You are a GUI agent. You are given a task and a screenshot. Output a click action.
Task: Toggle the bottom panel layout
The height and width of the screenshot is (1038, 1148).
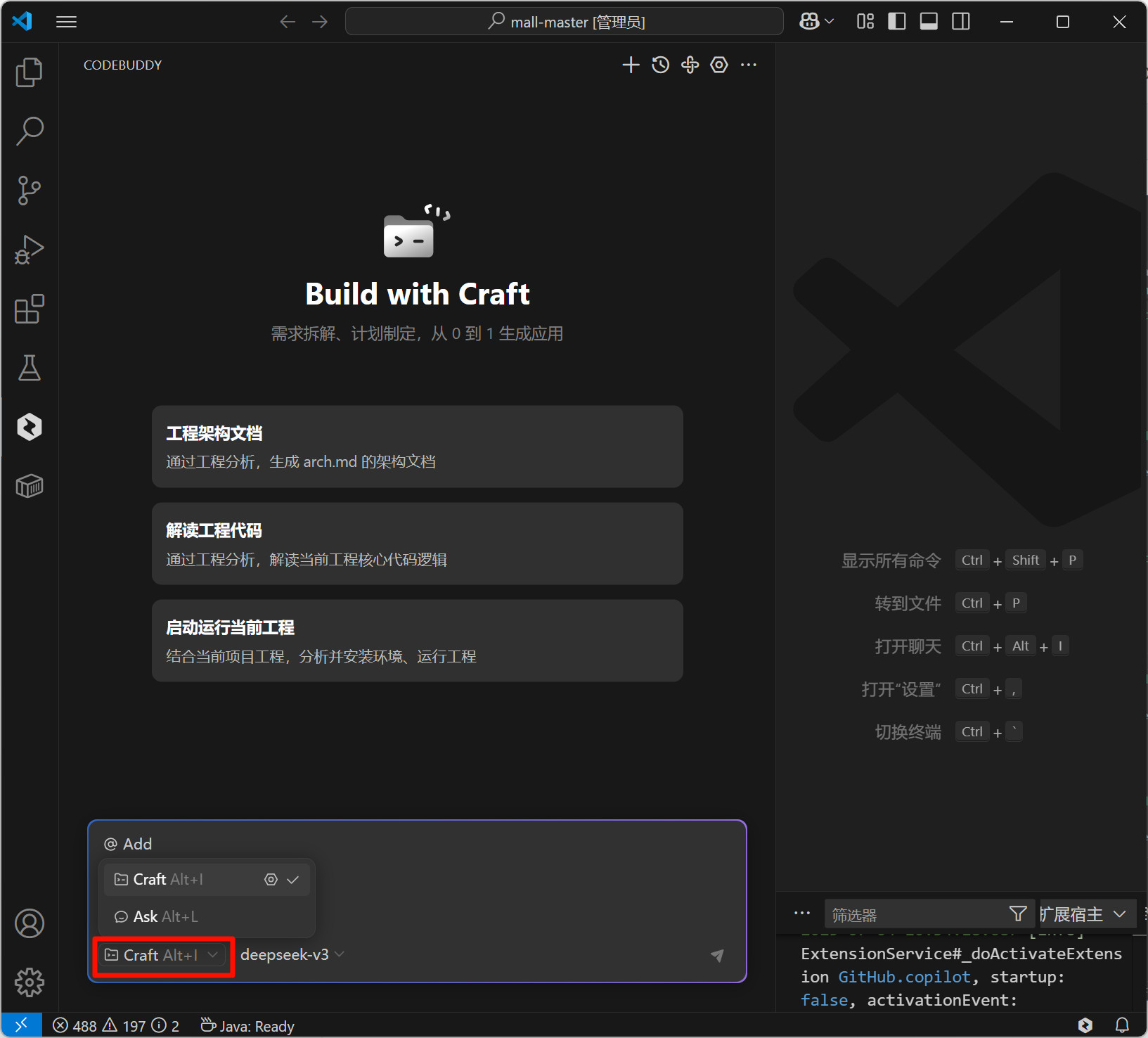pyautogui.click(x=929, y=22)
